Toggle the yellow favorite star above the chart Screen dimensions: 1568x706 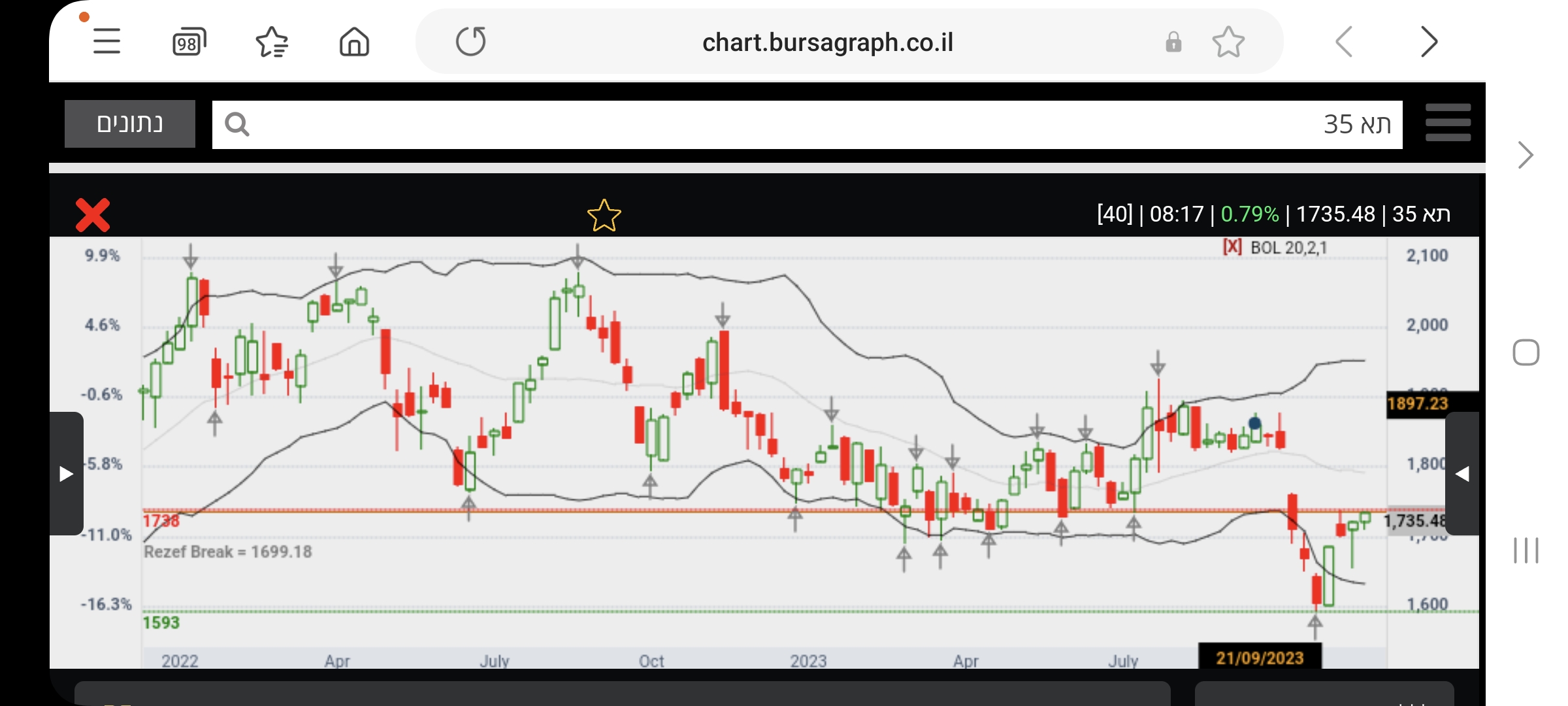(604, 215)
